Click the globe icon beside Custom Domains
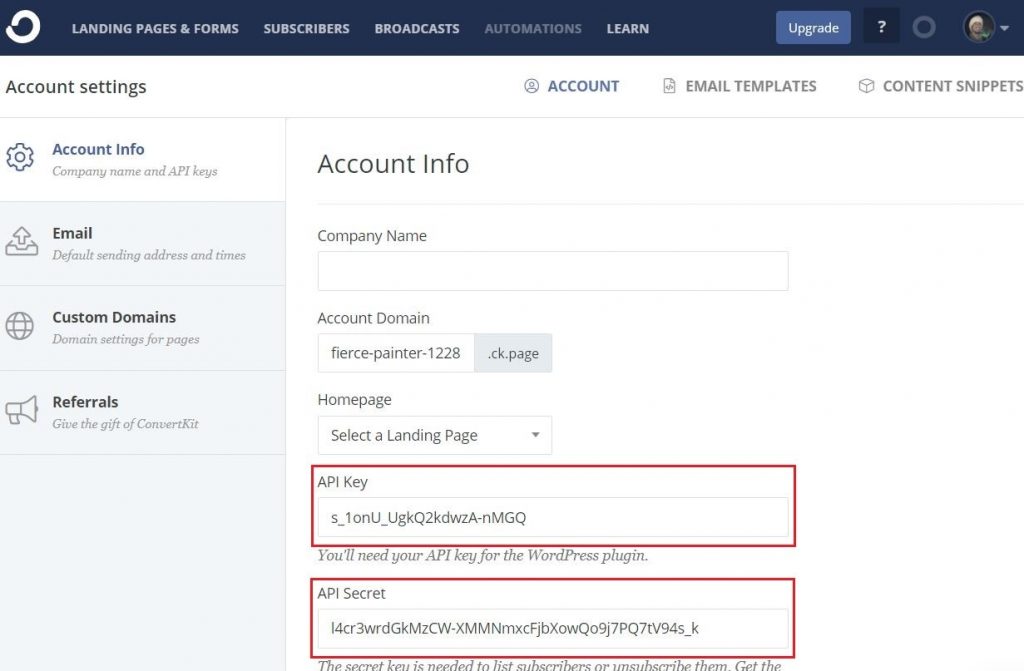Screen dimensions: 1024x671 tap(20, 325)
